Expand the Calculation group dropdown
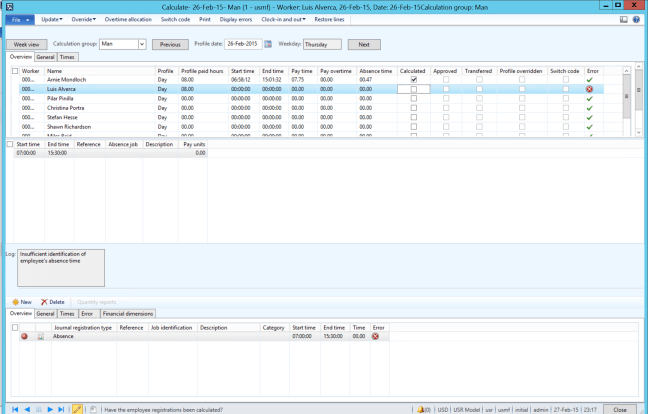Image resolution: width=648 pixels, height=414 pixels. tap(142, 44)
